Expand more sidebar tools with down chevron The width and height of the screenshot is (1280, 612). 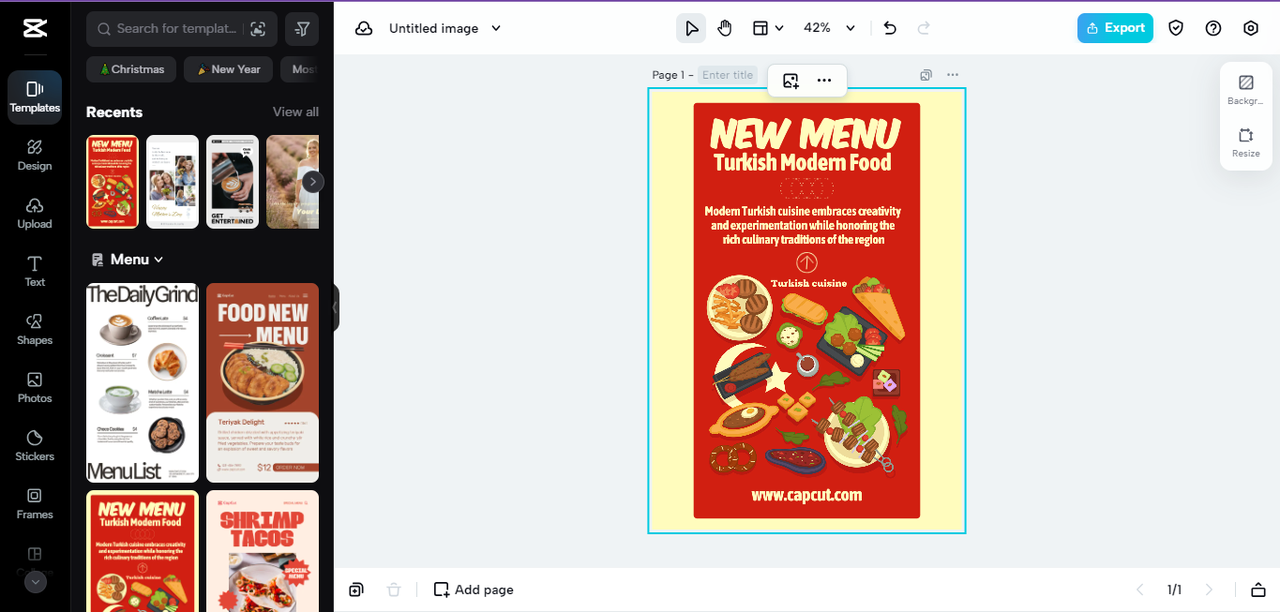(x=35, y=582)
